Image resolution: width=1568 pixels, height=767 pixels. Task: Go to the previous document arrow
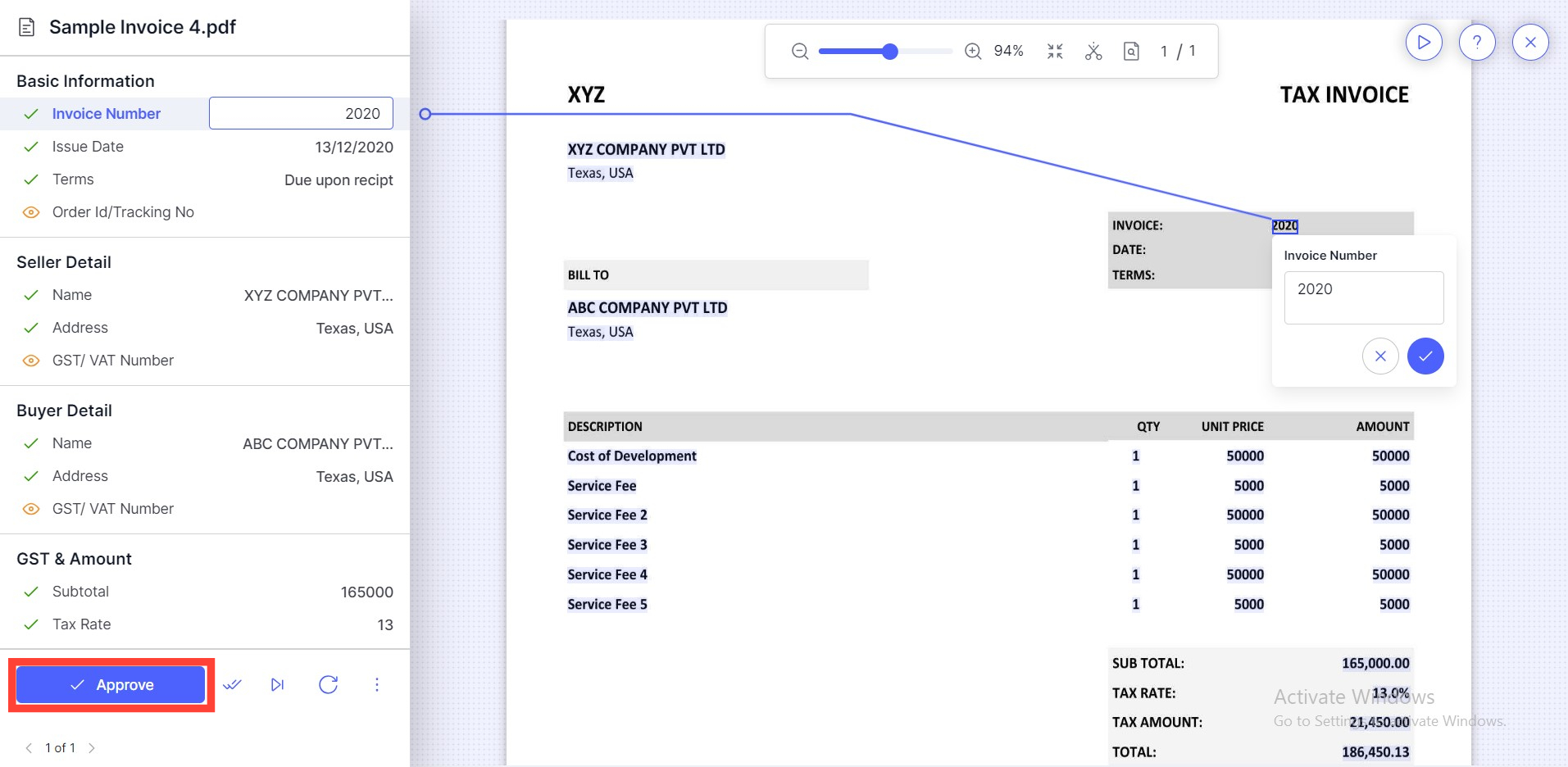click(x=29, y=747)
